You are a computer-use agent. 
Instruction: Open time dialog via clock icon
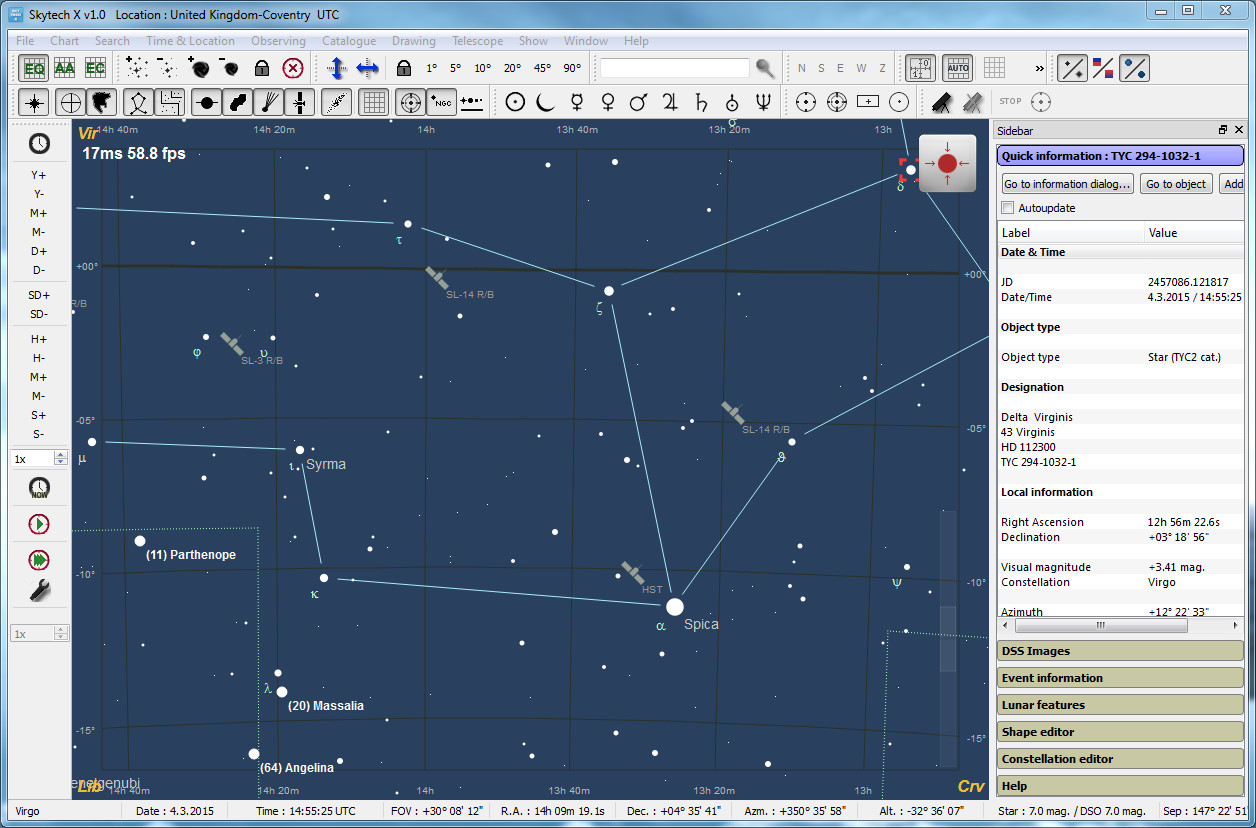point(39,143)
